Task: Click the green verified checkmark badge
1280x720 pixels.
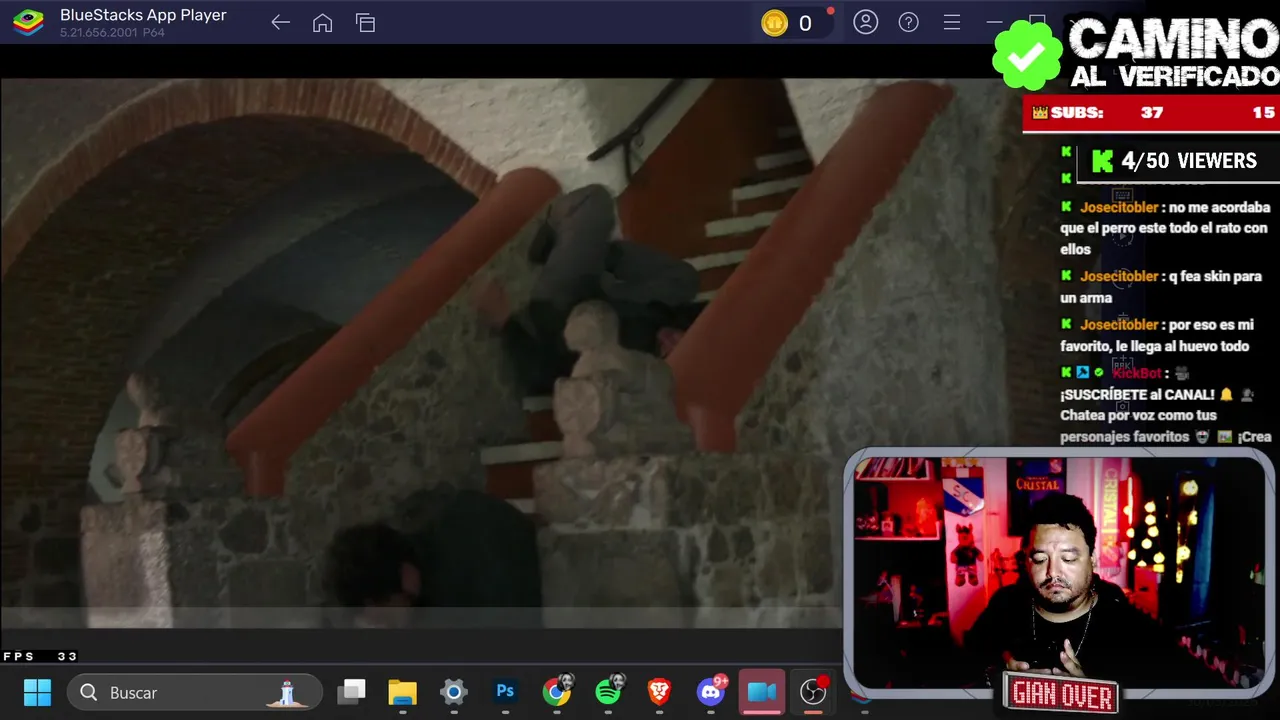Action: 1027,55
